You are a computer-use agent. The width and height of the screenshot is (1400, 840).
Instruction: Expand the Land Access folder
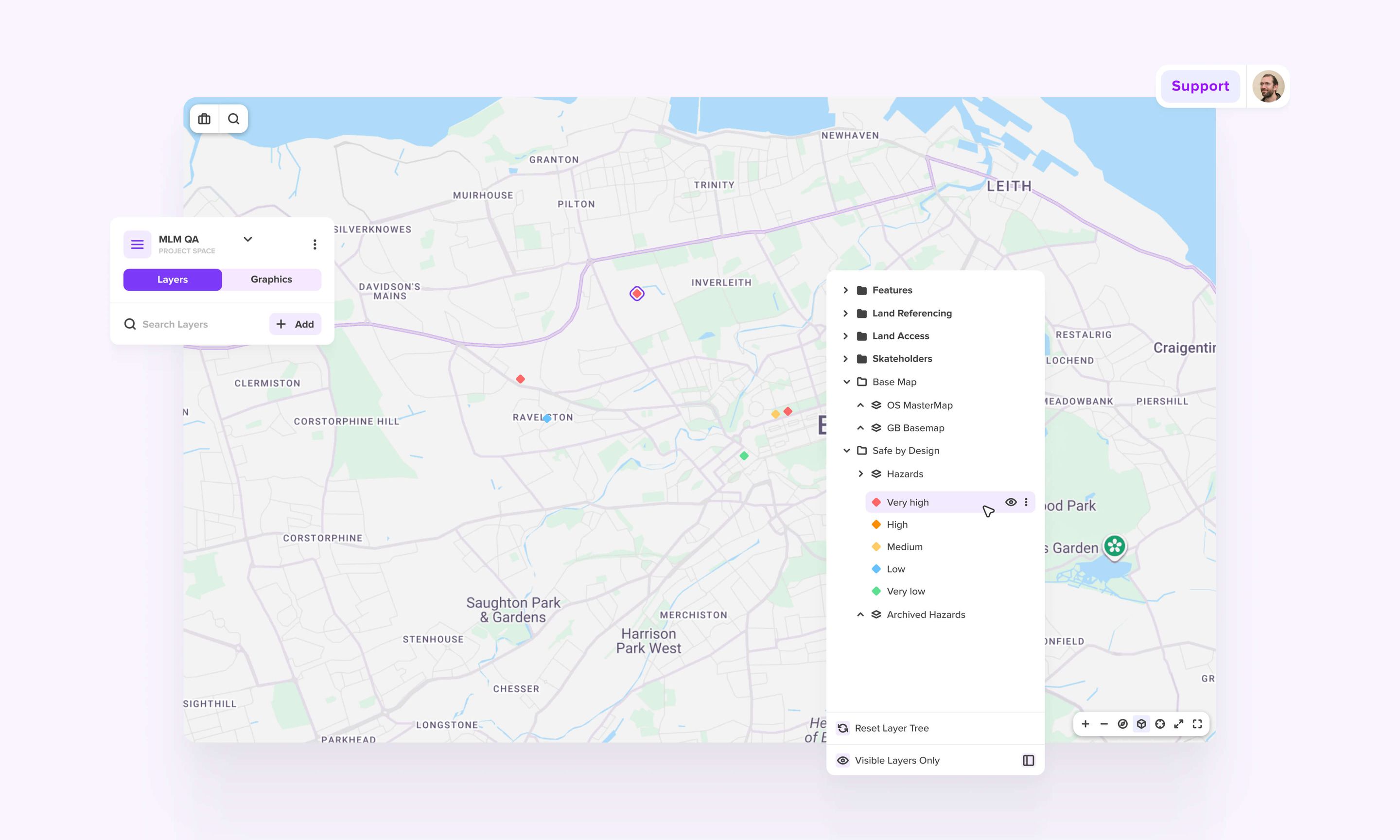(845, 336)
